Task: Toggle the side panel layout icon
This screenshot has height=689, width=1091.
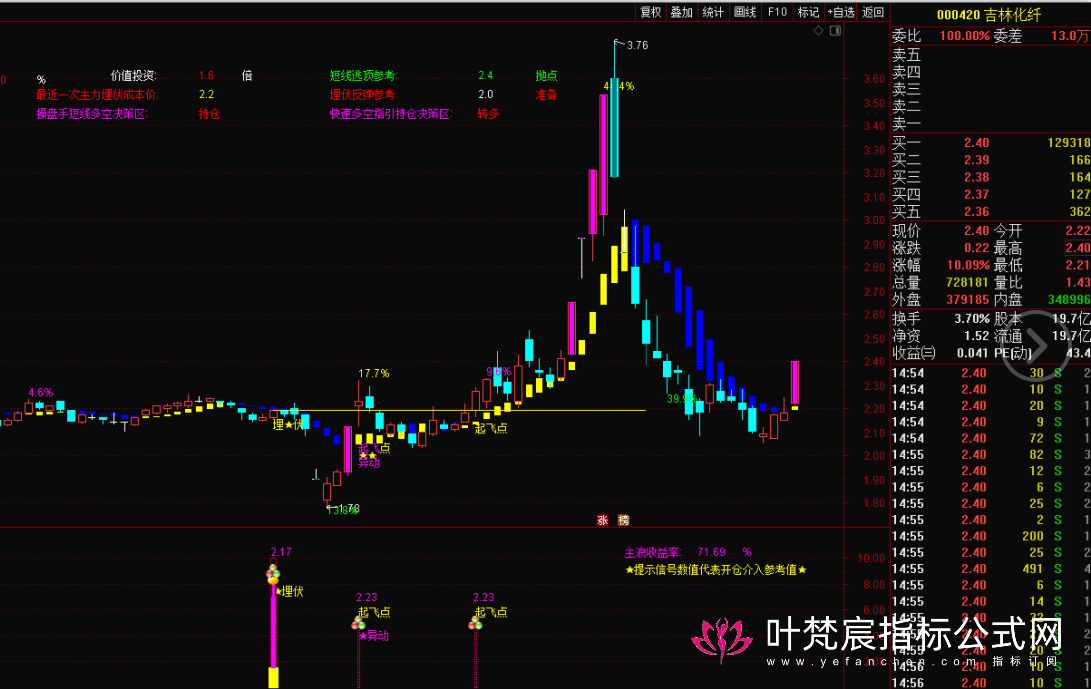Action: tap(835, 31)
